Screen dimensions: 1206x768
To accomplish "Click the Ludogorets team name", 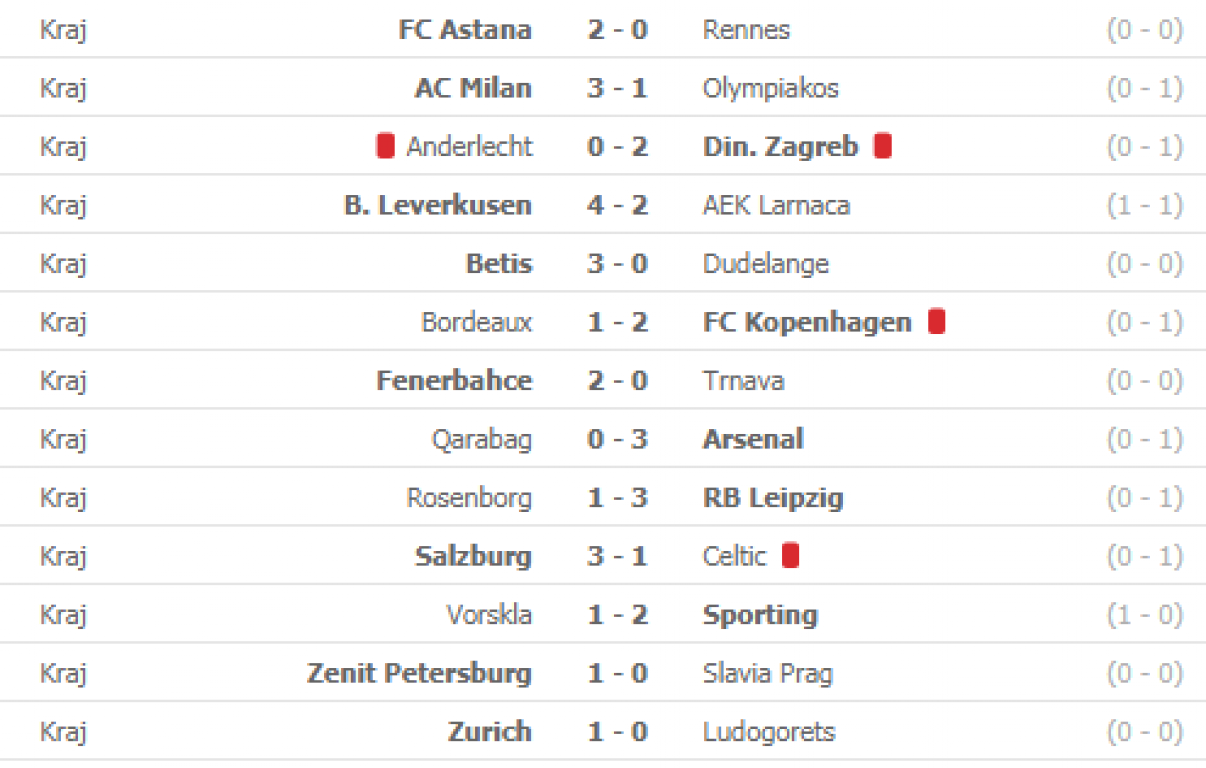I will [x=769, y=731].
